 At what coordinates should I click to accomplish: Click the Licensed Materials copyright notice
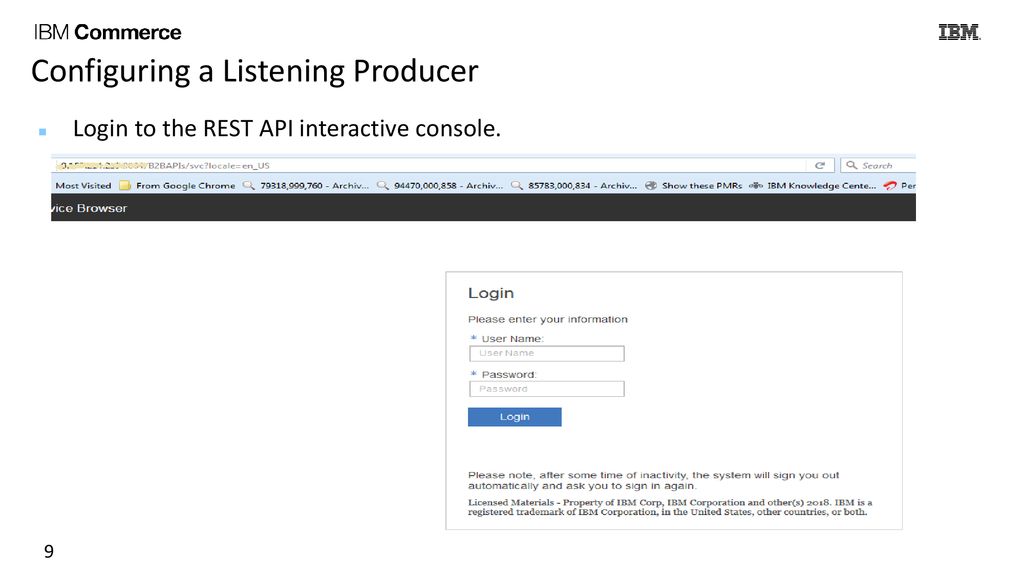click(670, 507)
